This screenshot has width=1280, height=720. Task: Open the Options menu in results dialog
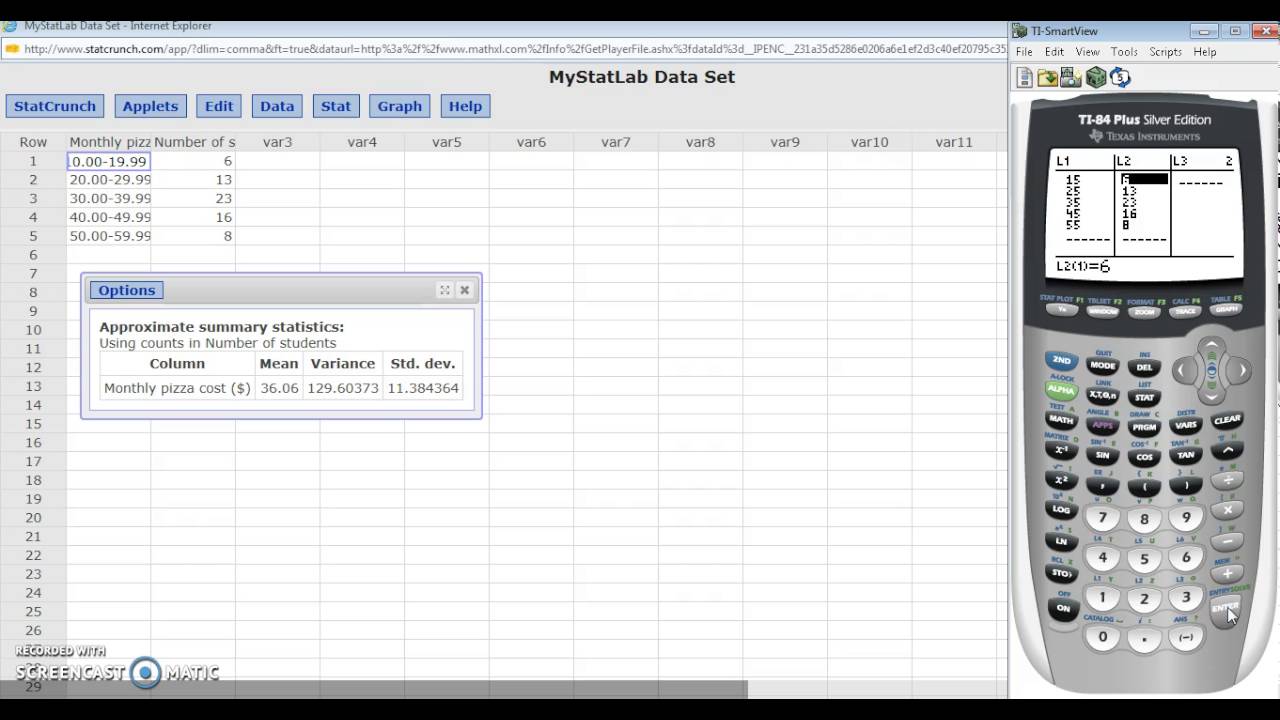[127, 290]
